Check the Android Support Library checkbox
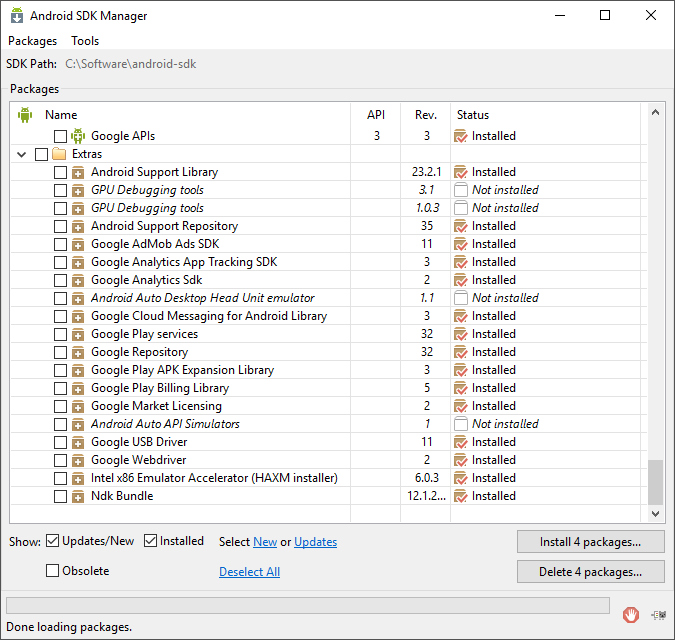This screenshot has width=675, height=640. pos(60,172)
